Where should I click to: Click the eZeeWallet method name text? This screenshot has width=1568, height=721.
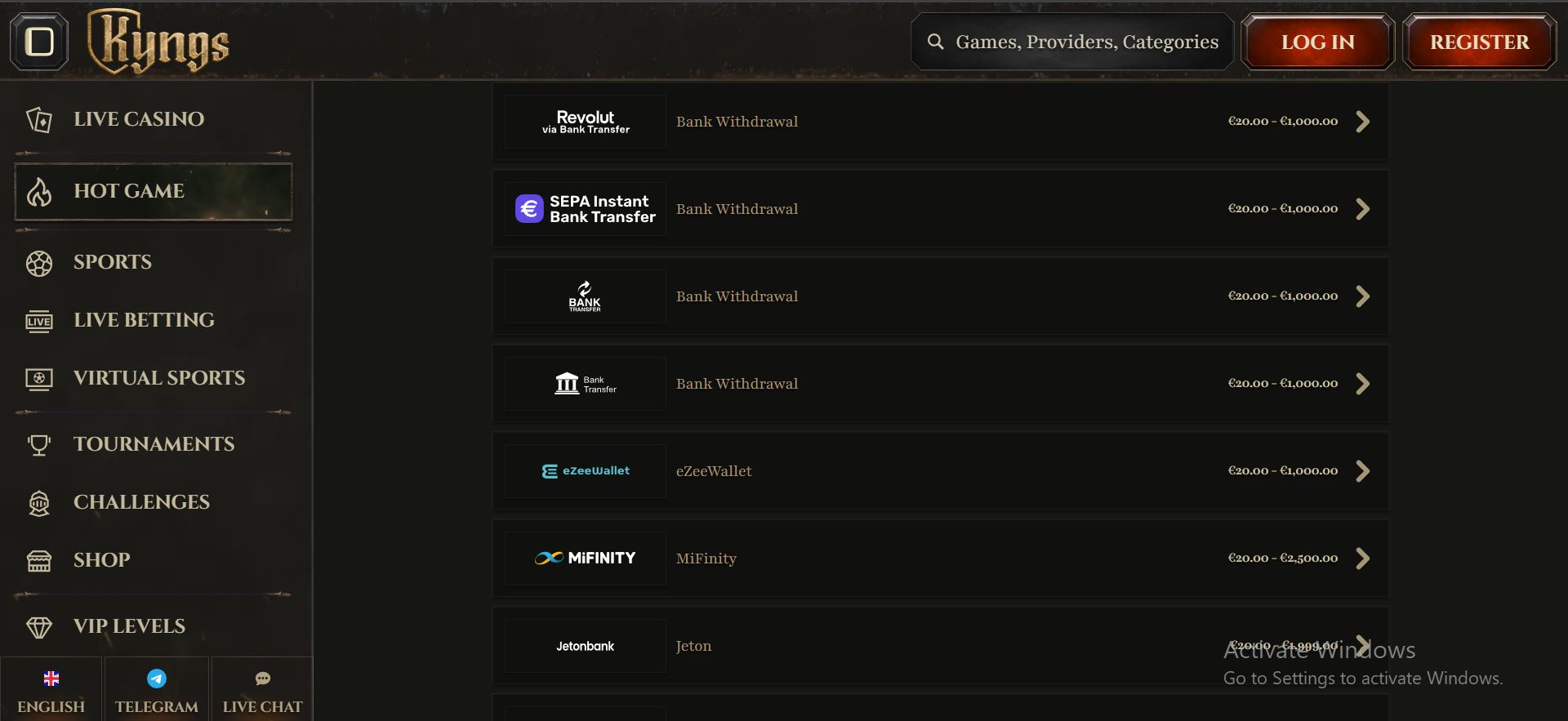pyautogui.click(x=714, y=471)
